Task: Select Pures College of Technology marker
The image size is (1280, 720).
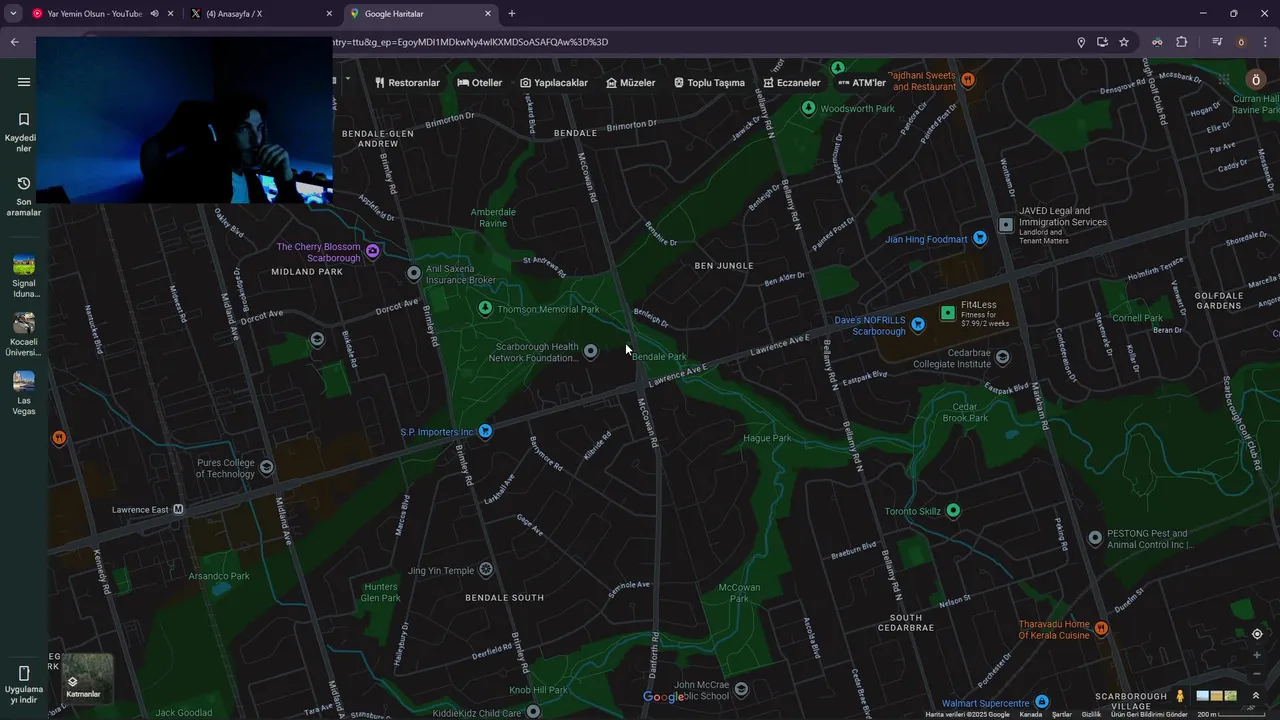Action: click(266, 467)
